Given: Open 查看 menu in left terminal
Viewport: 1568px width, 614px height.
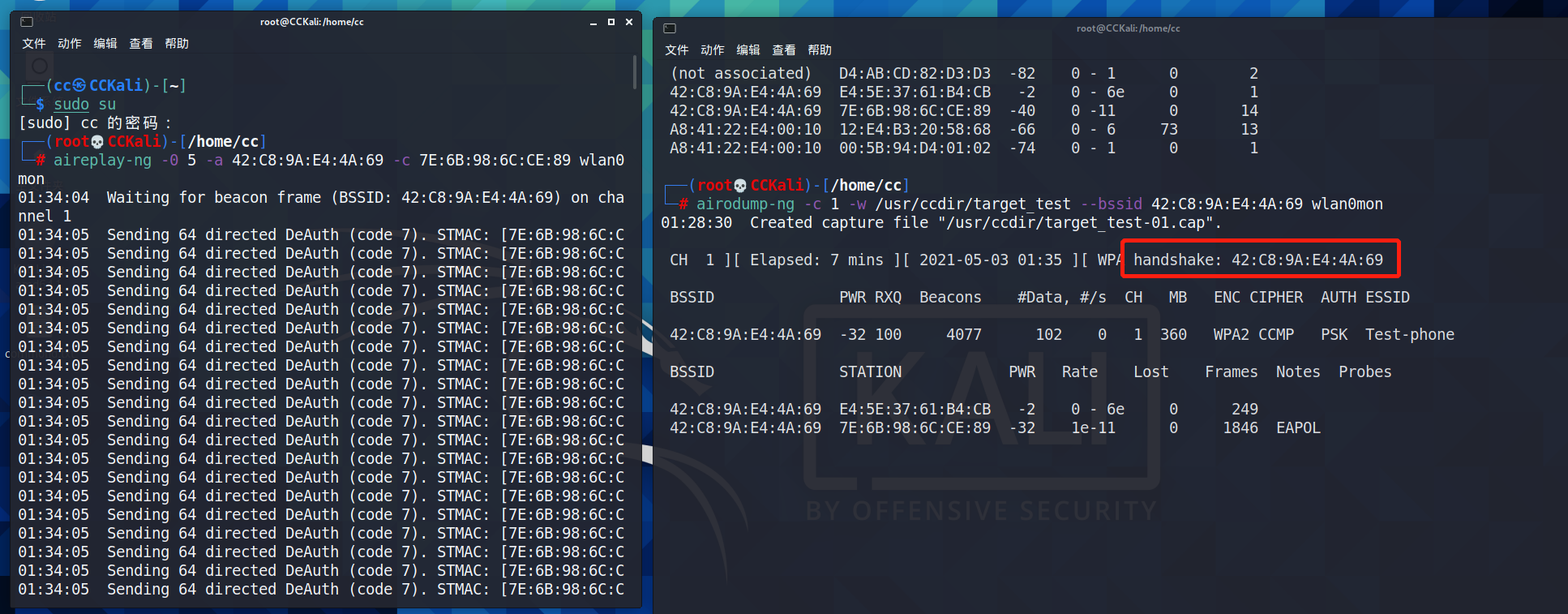Looking at the screenshot, I should point(141,44).
